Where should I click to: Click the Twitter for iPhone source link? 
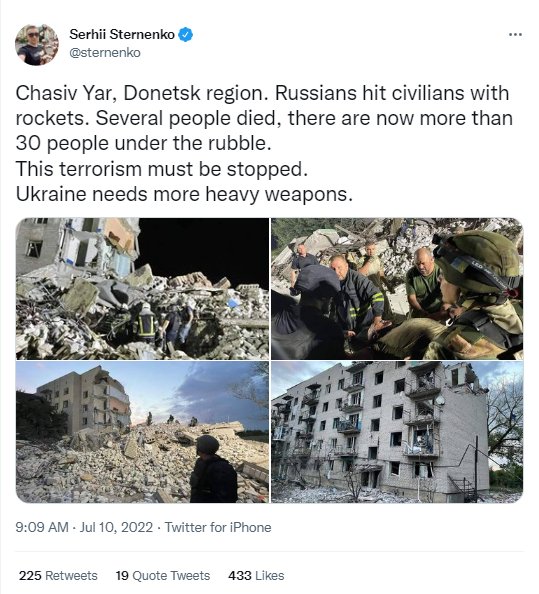click(x=218, y=527)
